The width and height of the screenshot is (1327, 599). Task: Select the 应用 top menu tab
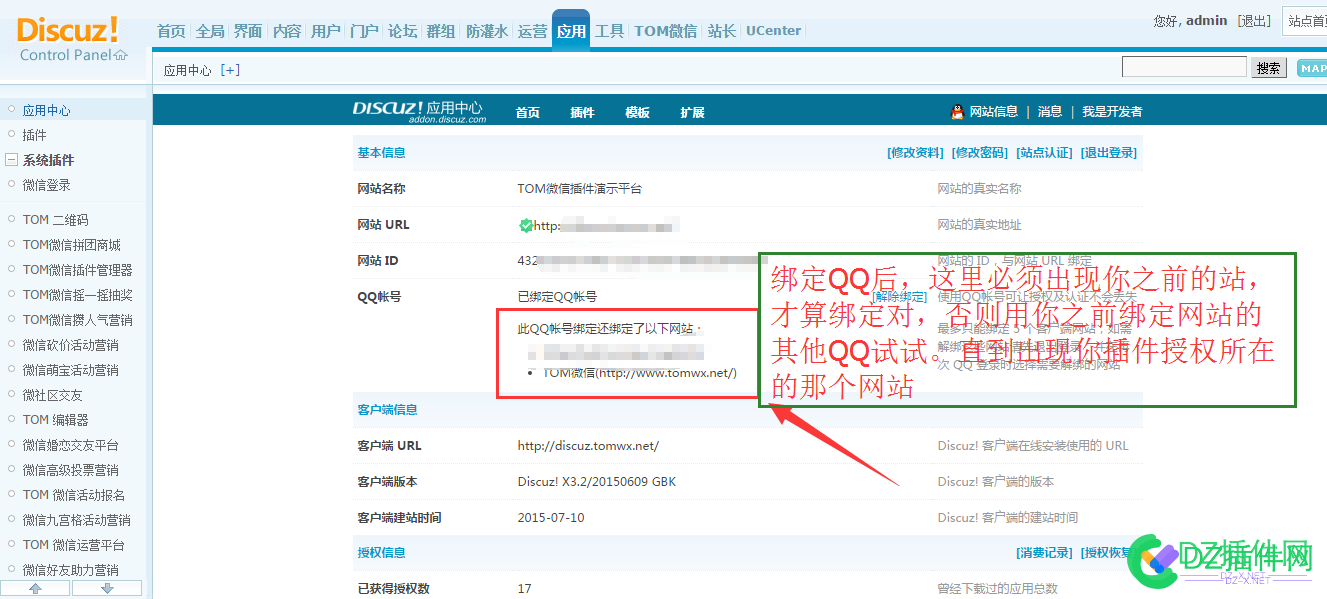[x=571, y=31]
